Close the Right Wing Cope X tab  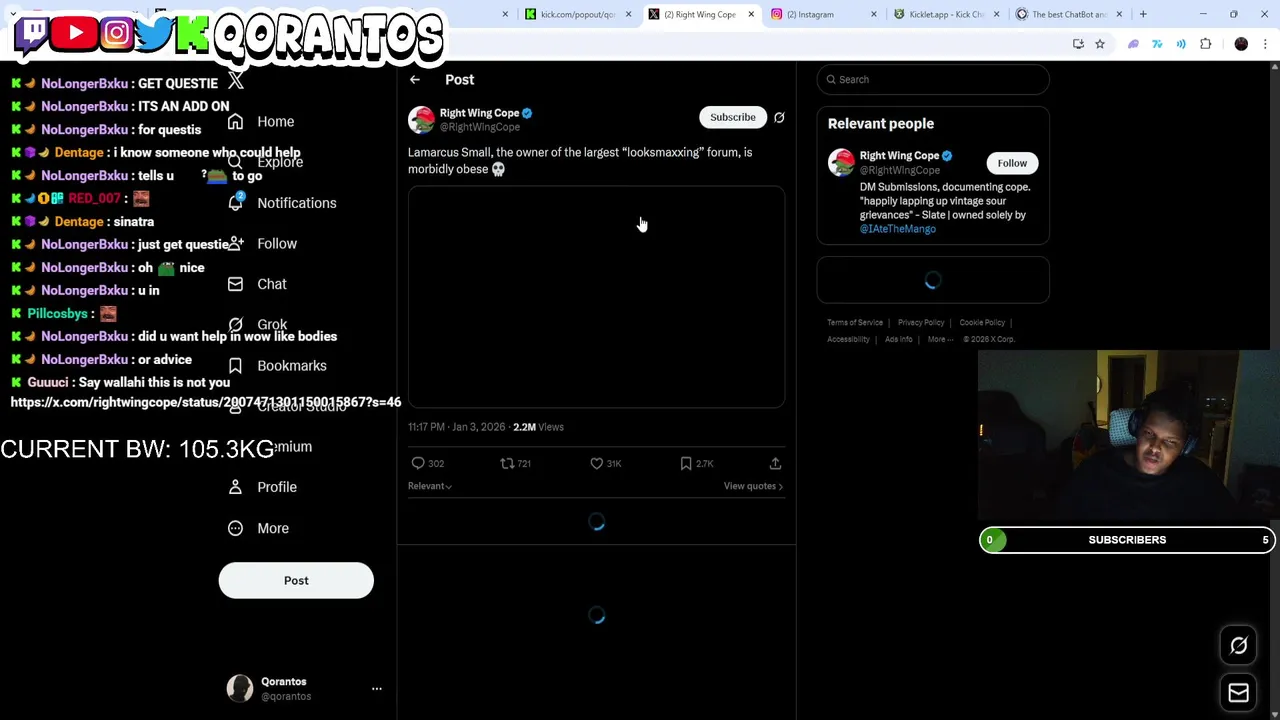[x=751, y=14]
